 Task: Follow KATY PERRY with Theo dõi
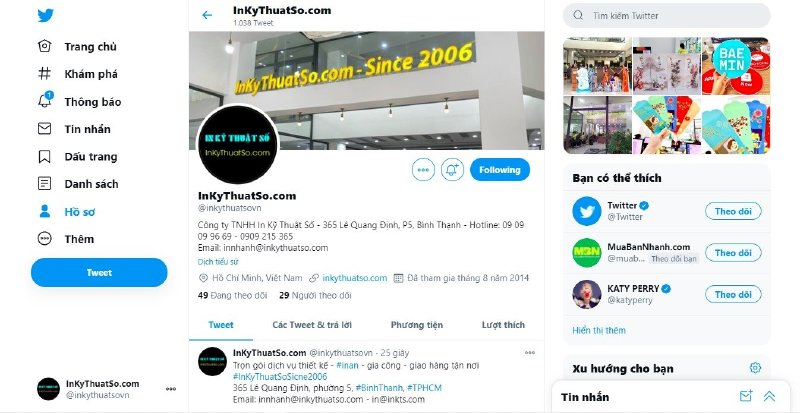(x=733, y=295)
